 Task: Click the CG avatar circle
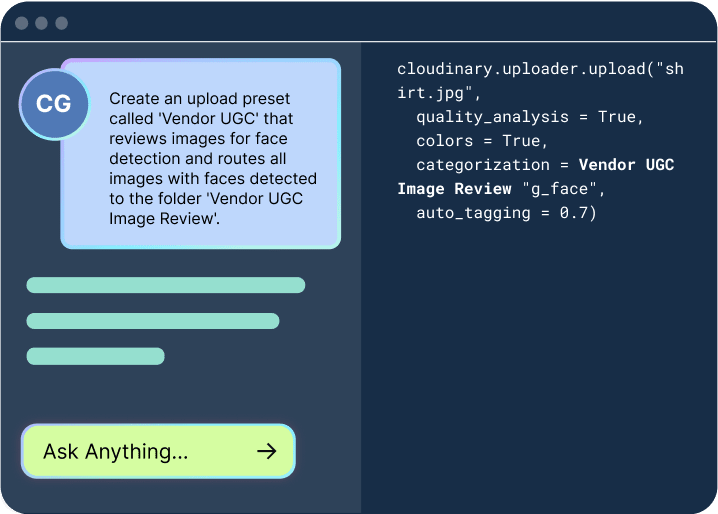[x=54, y=104]
